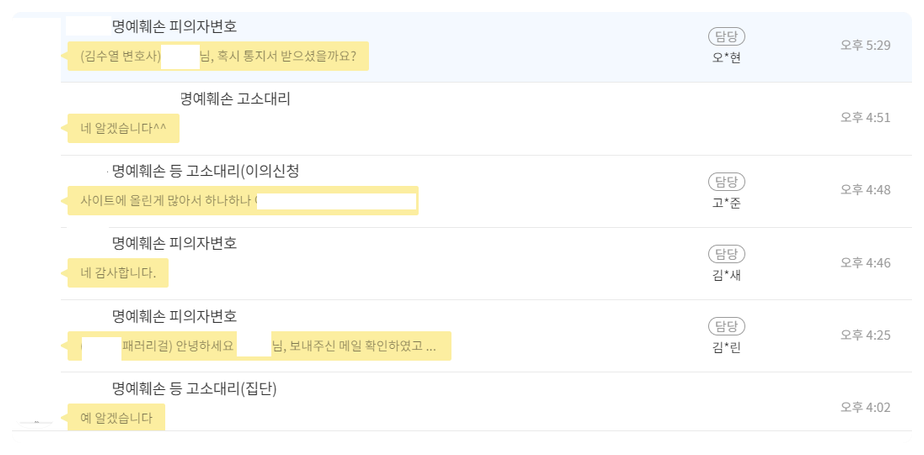Click the 담당 badge above 김*린
Screen dimensions: 924x455
click(726, 326)
